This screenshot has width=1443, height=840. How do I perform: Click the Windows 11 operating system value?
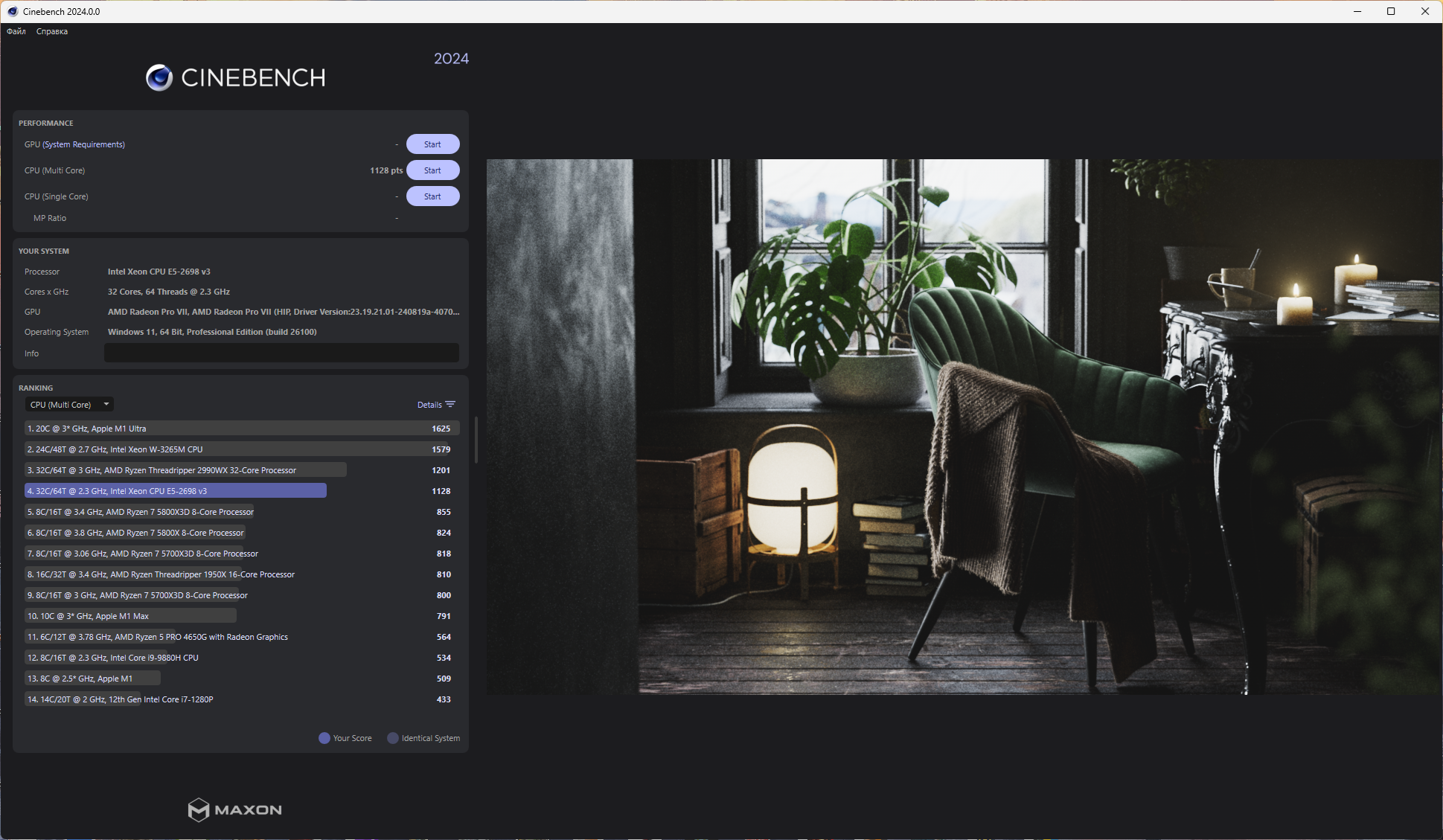pos(212,332)
